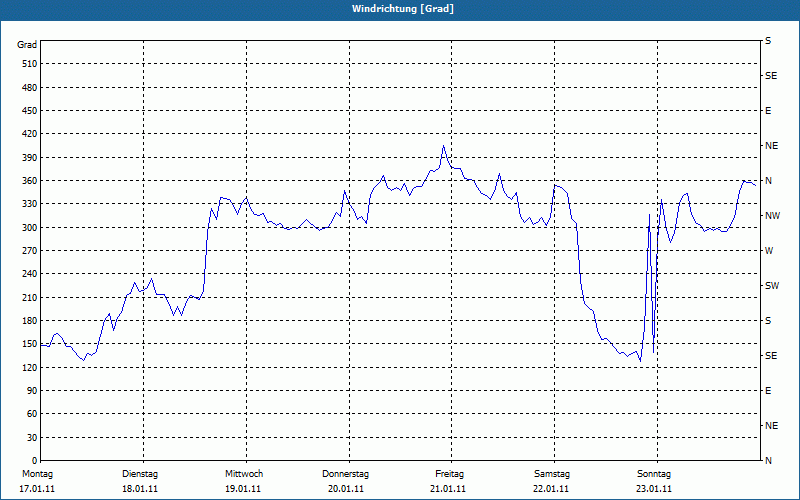
Task: Click the SE compass label at 480 level
Action: (771, 76)
